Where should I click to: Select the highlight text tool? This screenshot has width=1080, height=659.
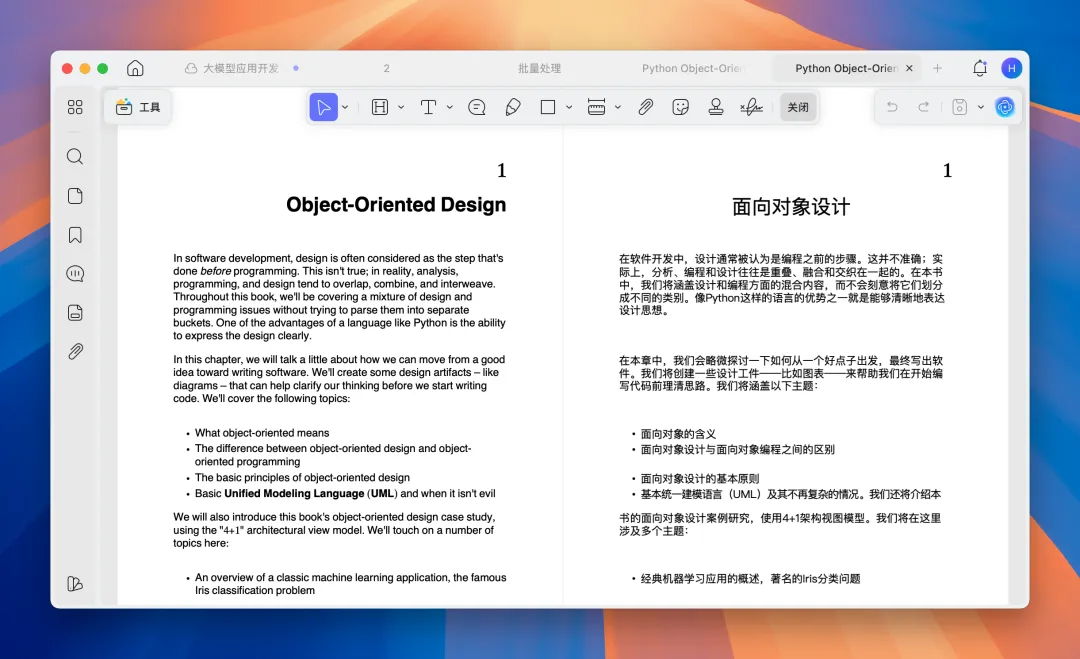coord(380,107)
